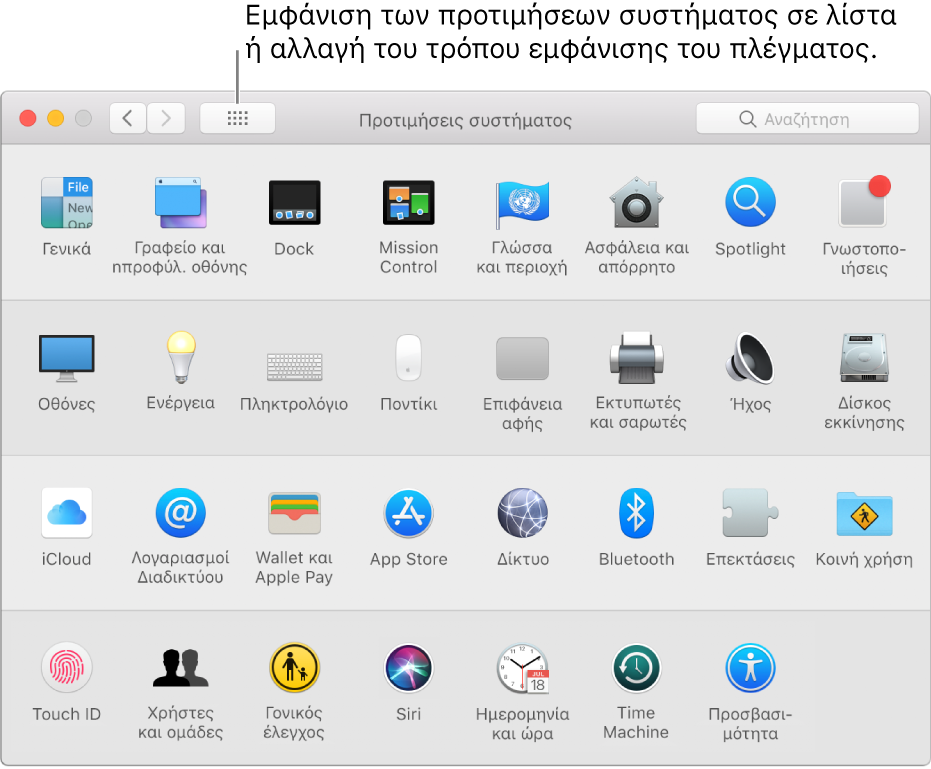
Task: Open the Γενικά preference pane
Action: click(x=66, y=202)
